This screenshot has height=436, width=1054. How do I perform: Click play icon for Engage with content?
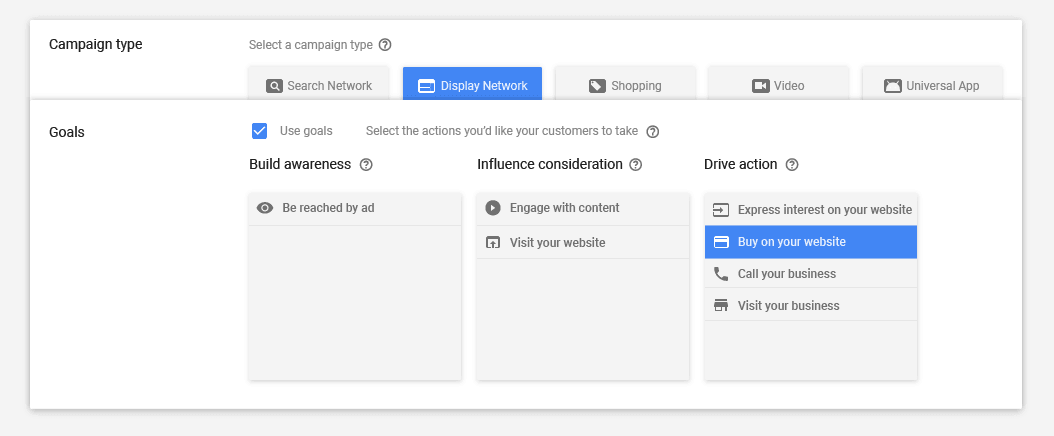tap(492, 208)
